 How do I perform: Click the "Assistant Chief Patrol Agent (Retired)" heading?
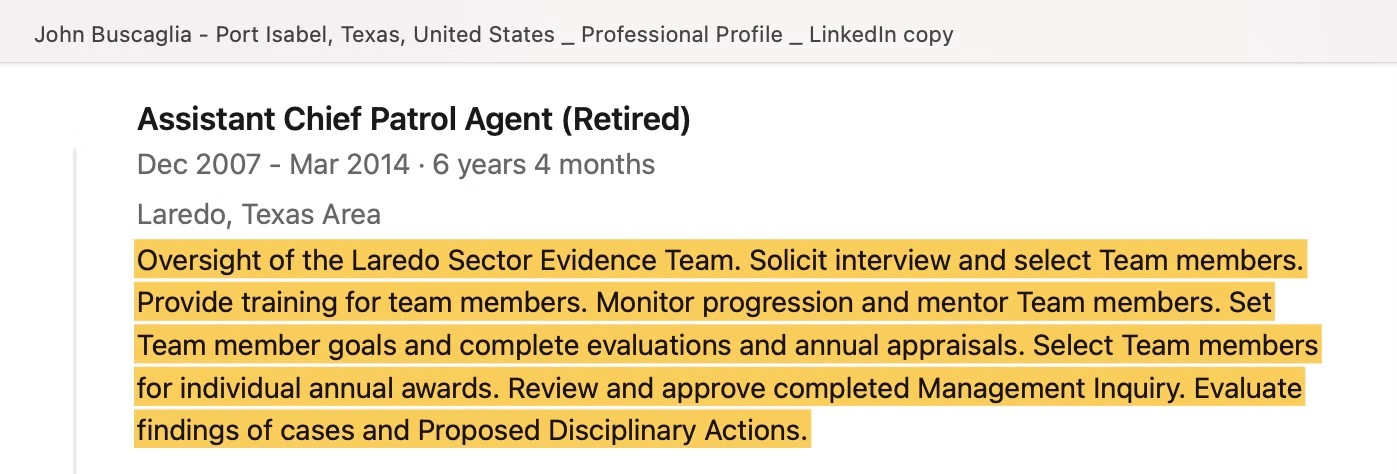[414, 120]
